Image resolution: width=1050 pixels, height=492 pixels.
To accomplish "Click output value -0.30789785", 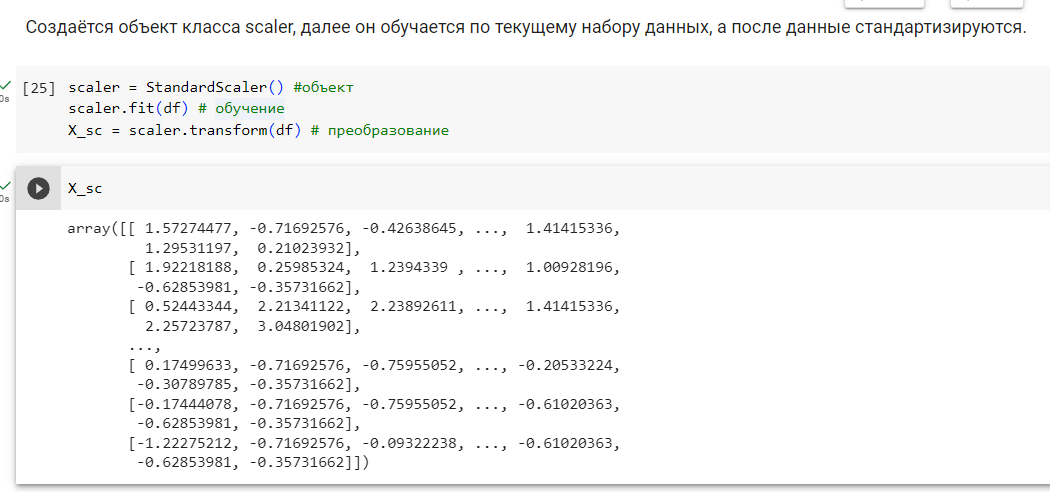I will [x=184, y=386].
